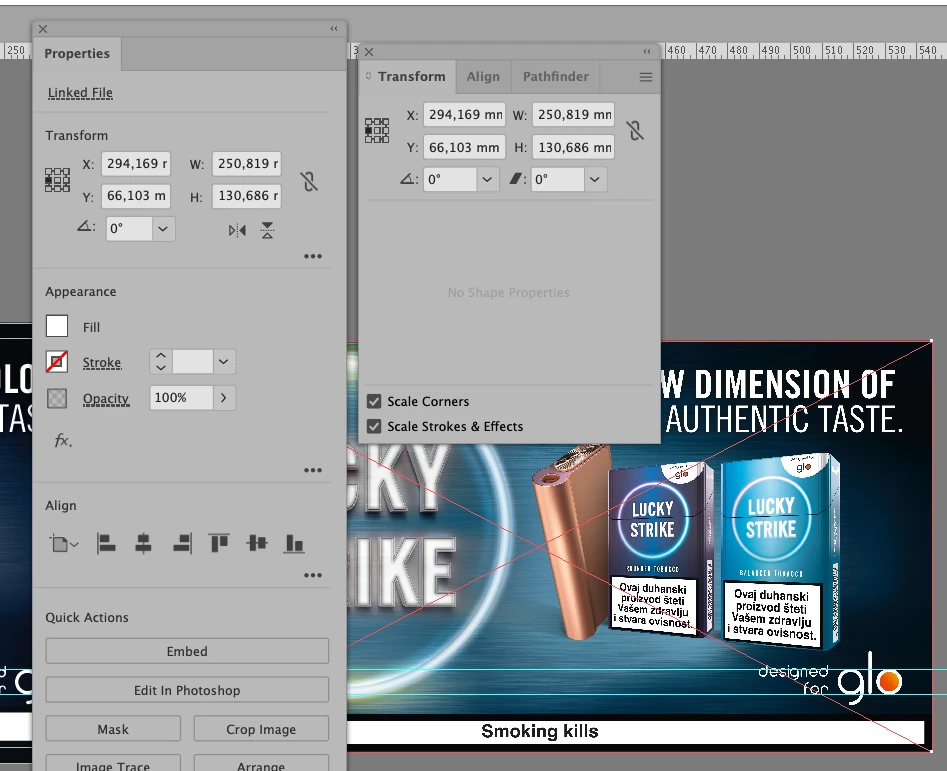This screenshot has height=771, width=947.
Task: Click X field in Transform panel
Action: point(465,115)
